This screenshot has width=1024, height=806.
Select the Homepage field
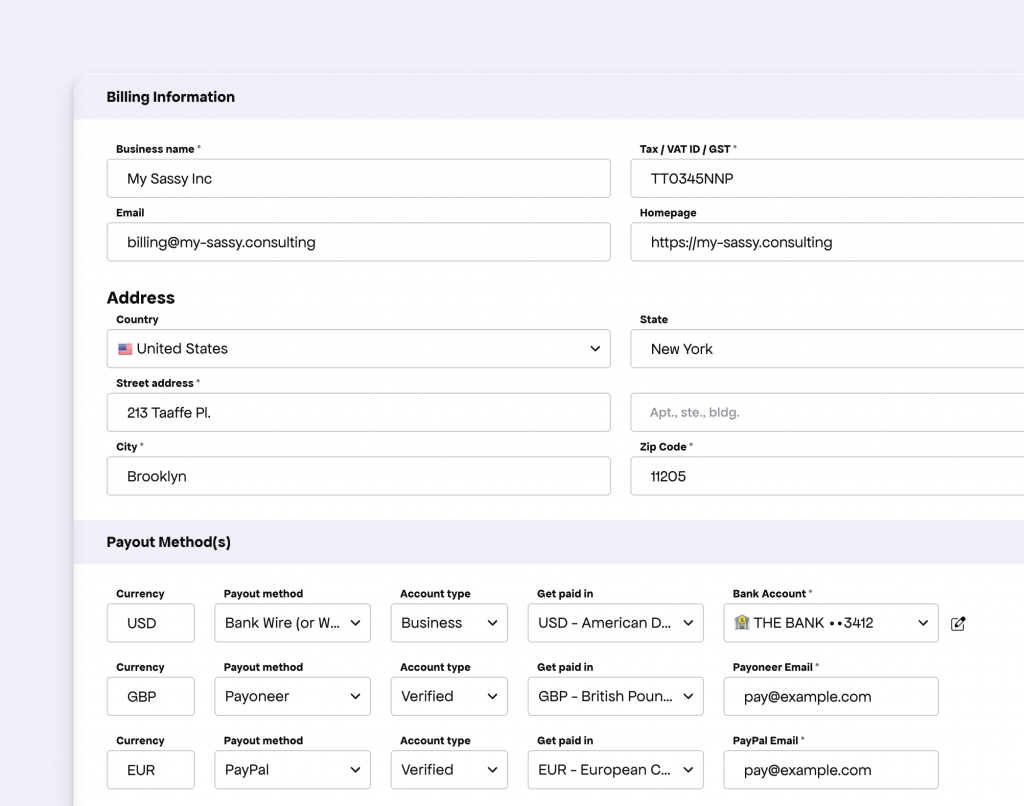820,242
